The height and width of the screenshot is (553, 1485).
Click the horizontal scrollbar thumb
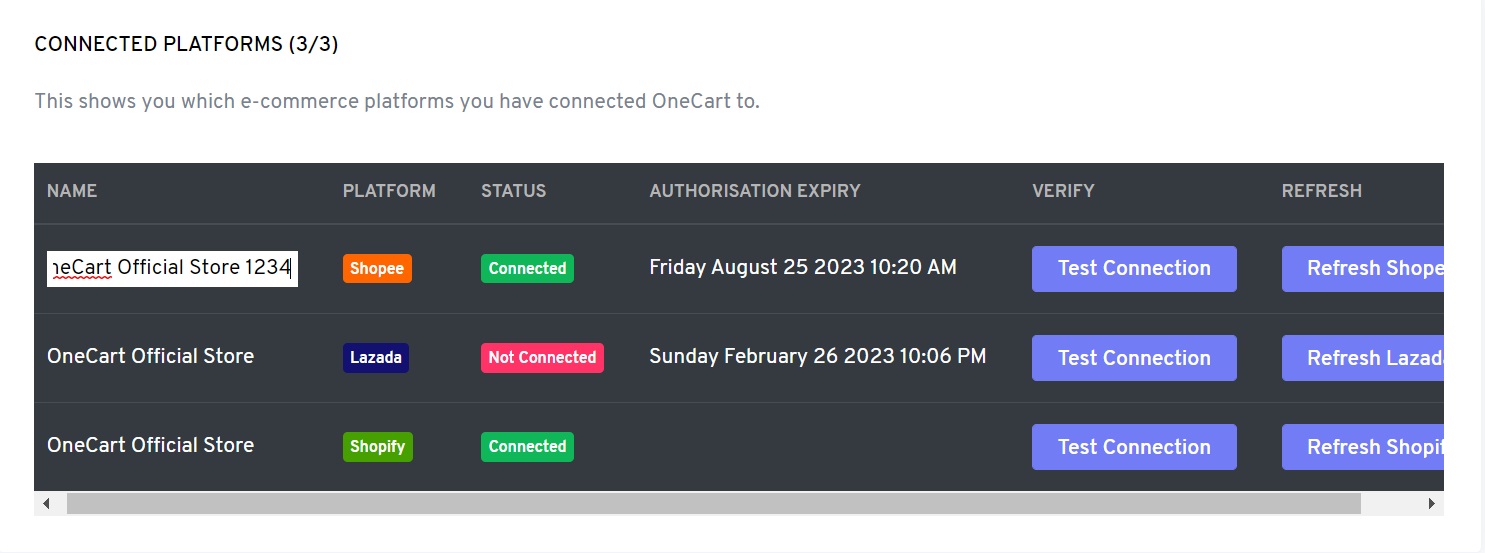click(x=713, y=504)
